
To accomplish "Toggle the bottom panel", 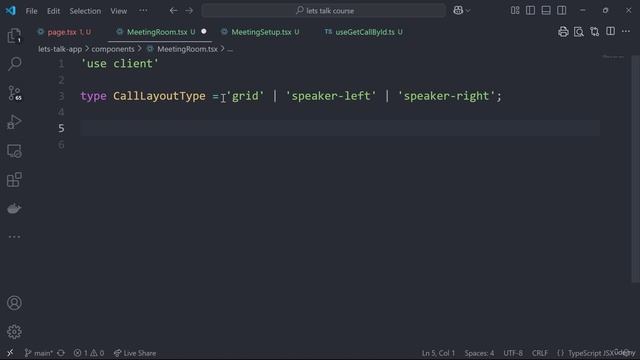I will [x=546, y=11].
